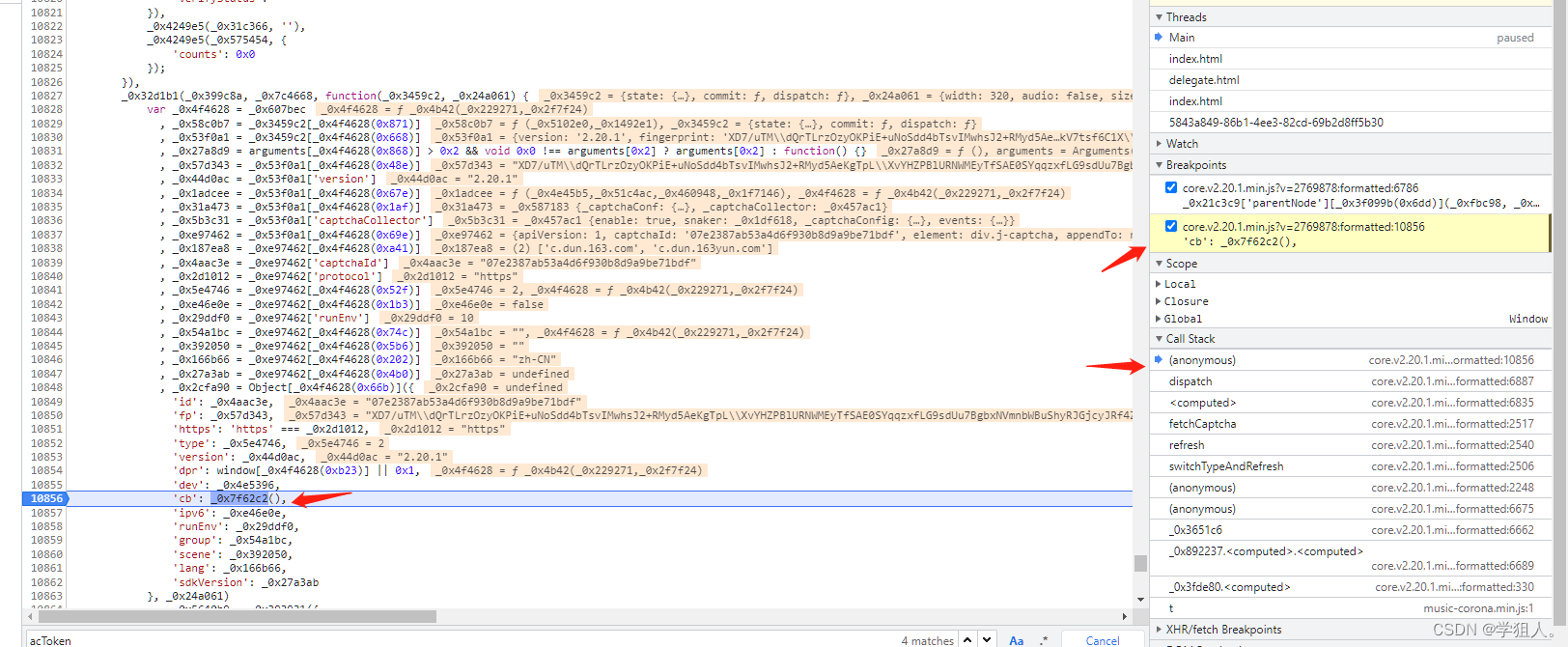
Task: Click the horizontal scrollbar thumb in code pane
Action: (238, 616)
